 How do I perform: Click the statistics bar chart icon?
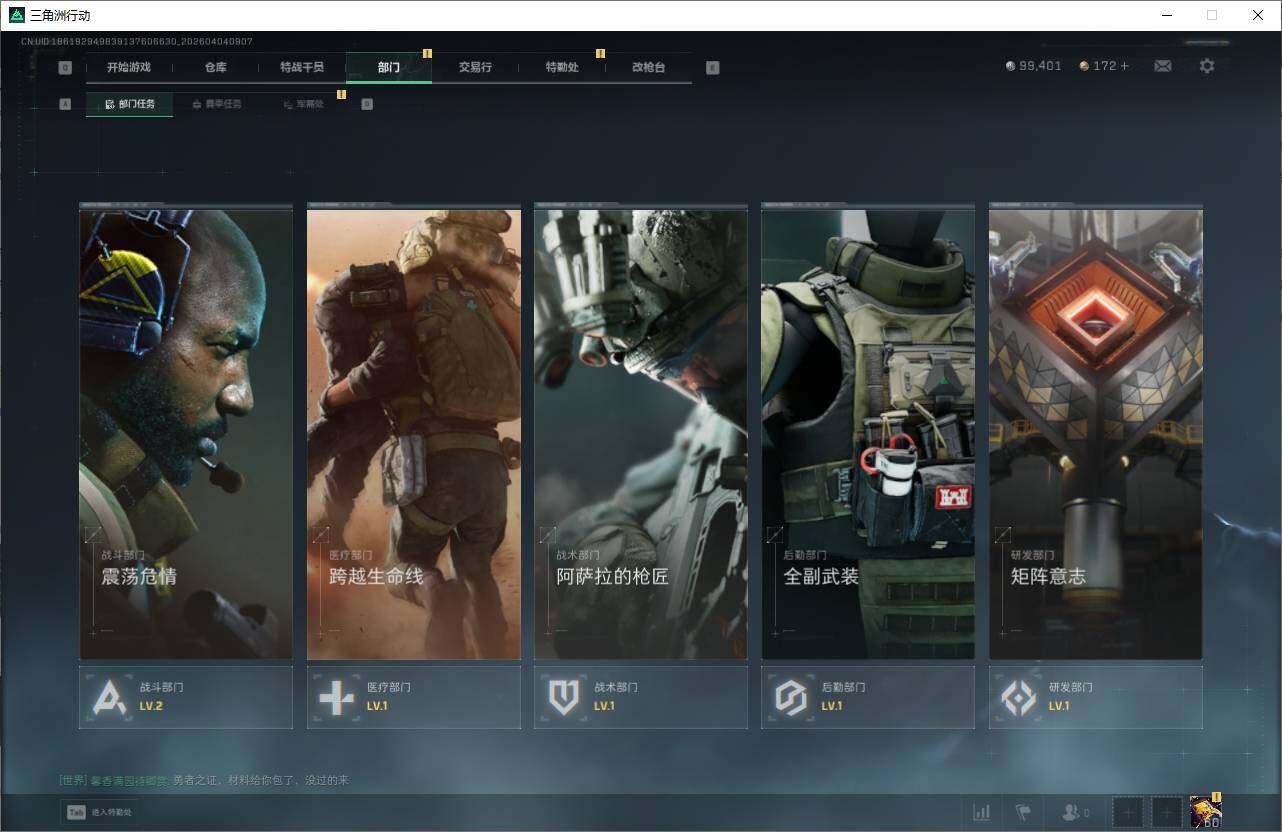tap(982, 812)
